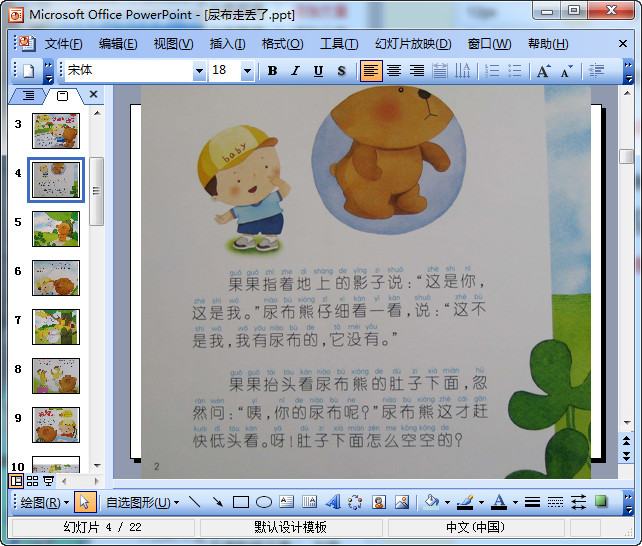642x546 pixels.
Task: Toggle Center alignment button
Action: pos(394,71)
